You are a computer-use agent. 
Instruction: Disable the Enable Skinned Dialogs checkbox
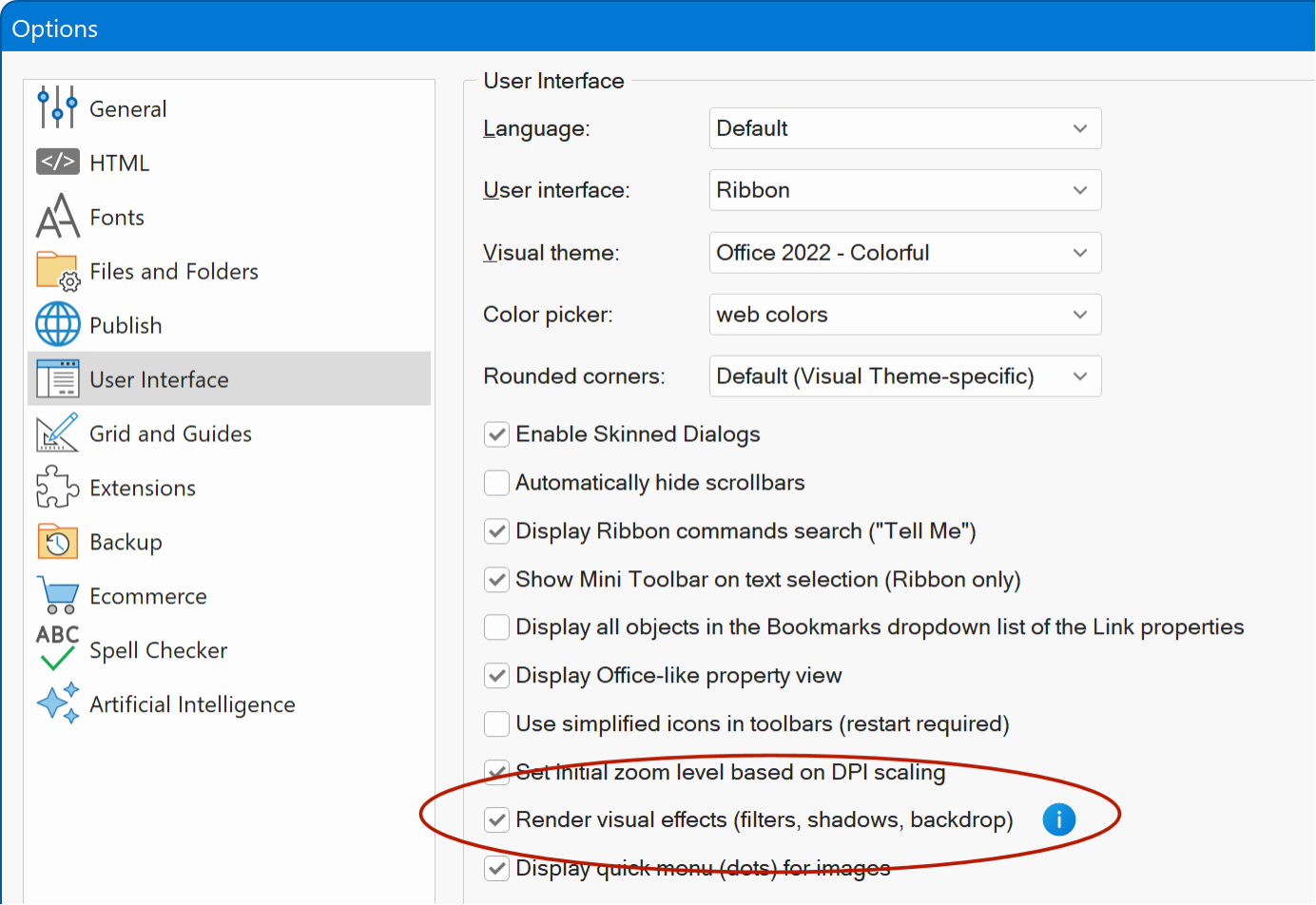click(496, 434)
